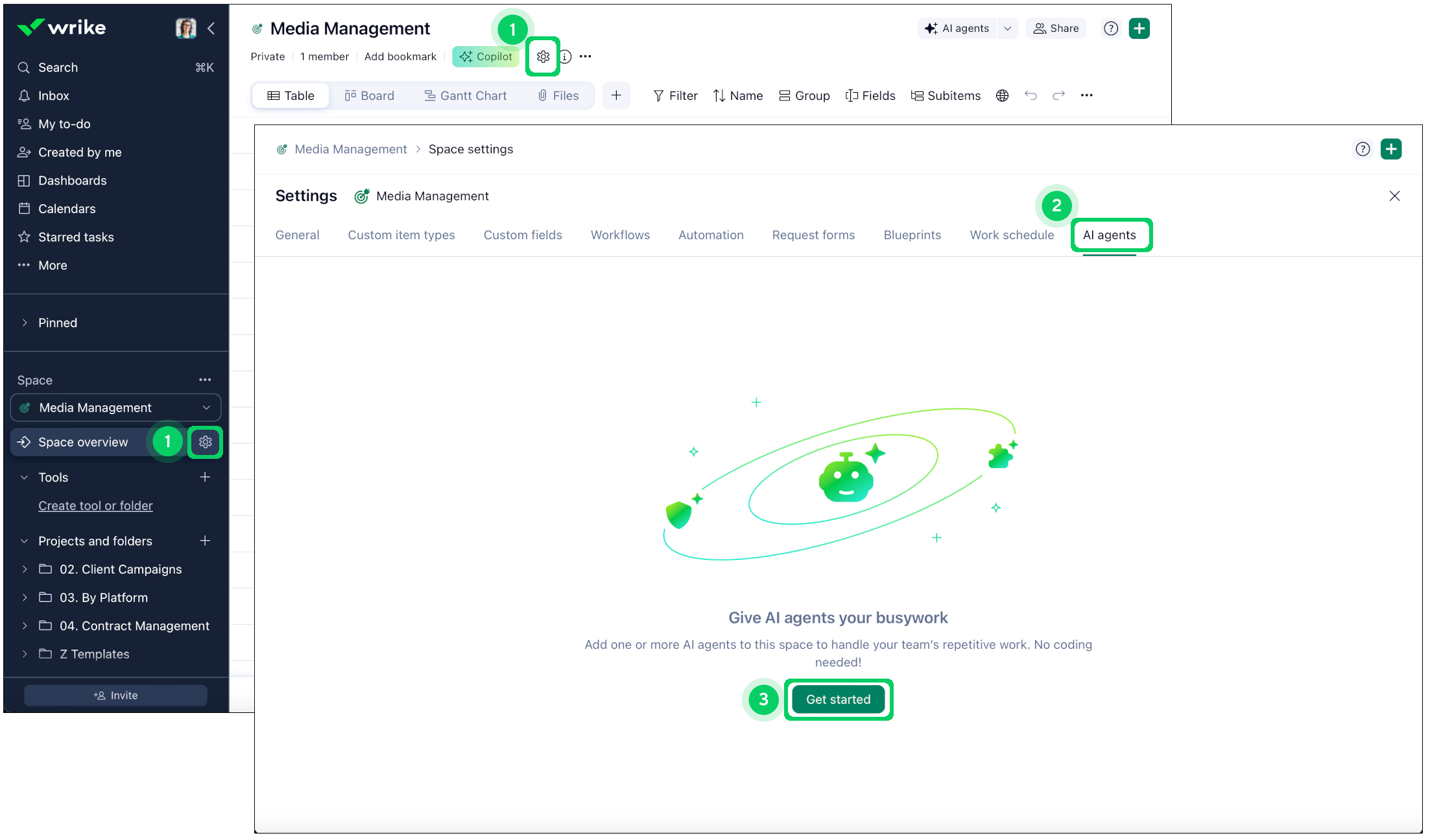This screenshot has width=1430, height=840.
Task: Click the globe icon in toolbar
Action: click(x=1002, y=95)
